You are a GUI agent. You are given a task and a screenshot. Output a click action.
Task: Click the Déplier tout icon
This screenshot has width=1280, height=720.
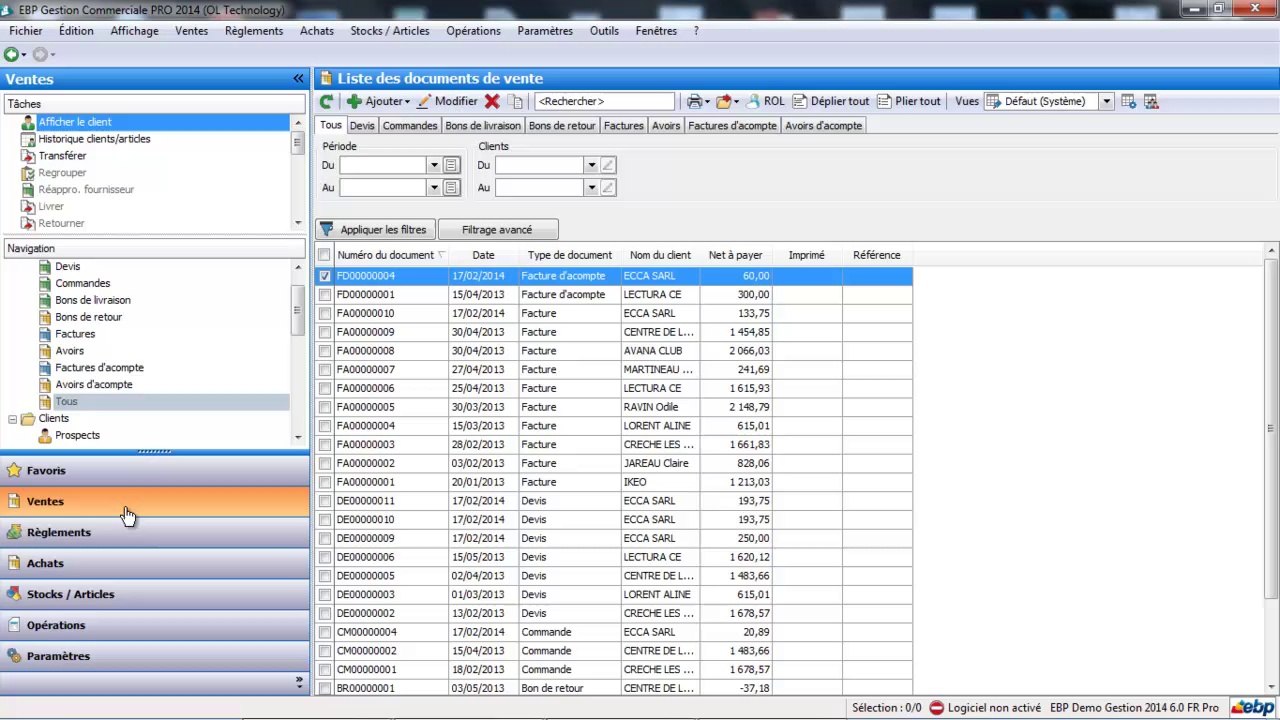800,101
